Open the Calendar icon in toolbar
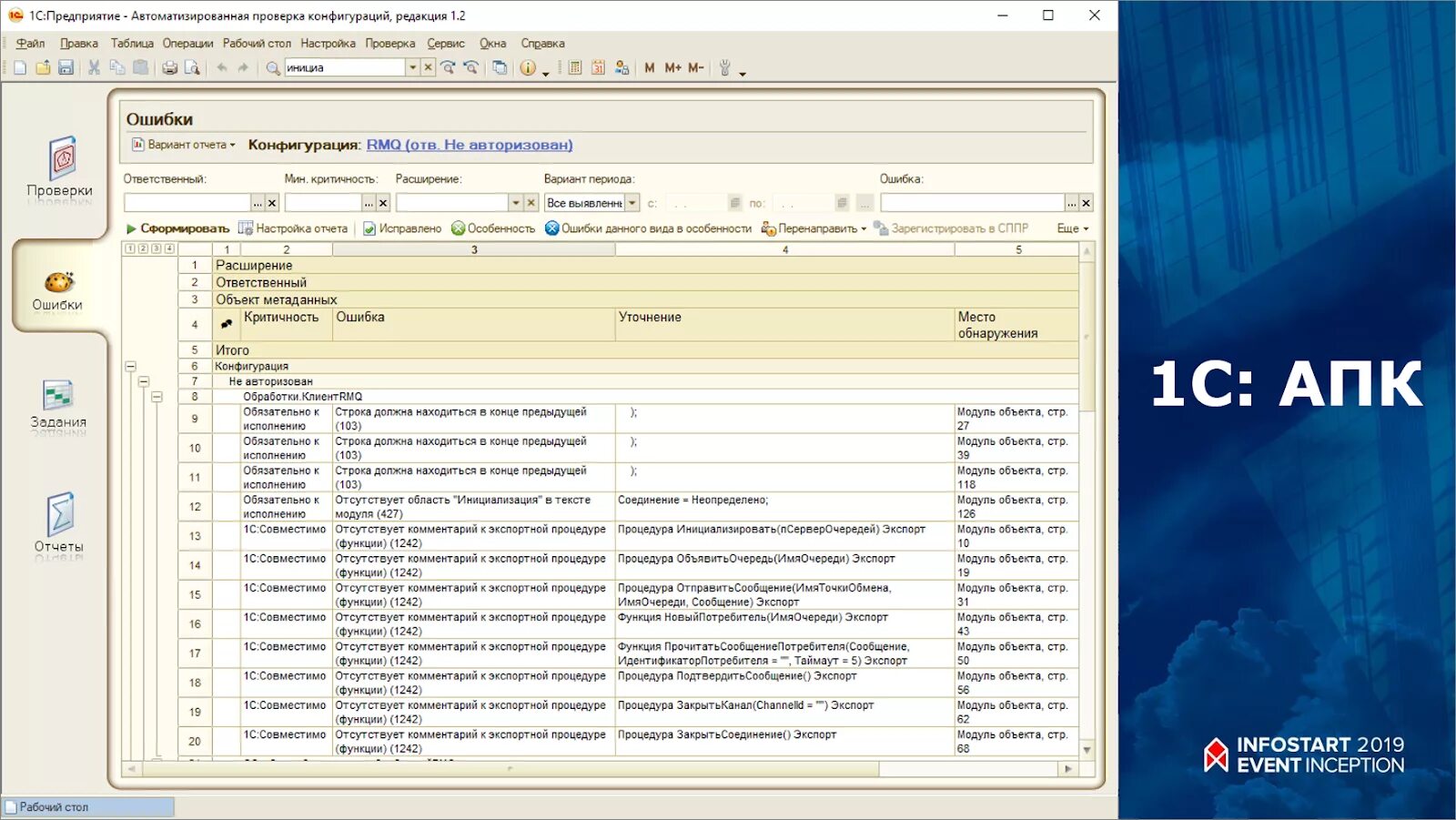1456x820 pixels. 598,67
